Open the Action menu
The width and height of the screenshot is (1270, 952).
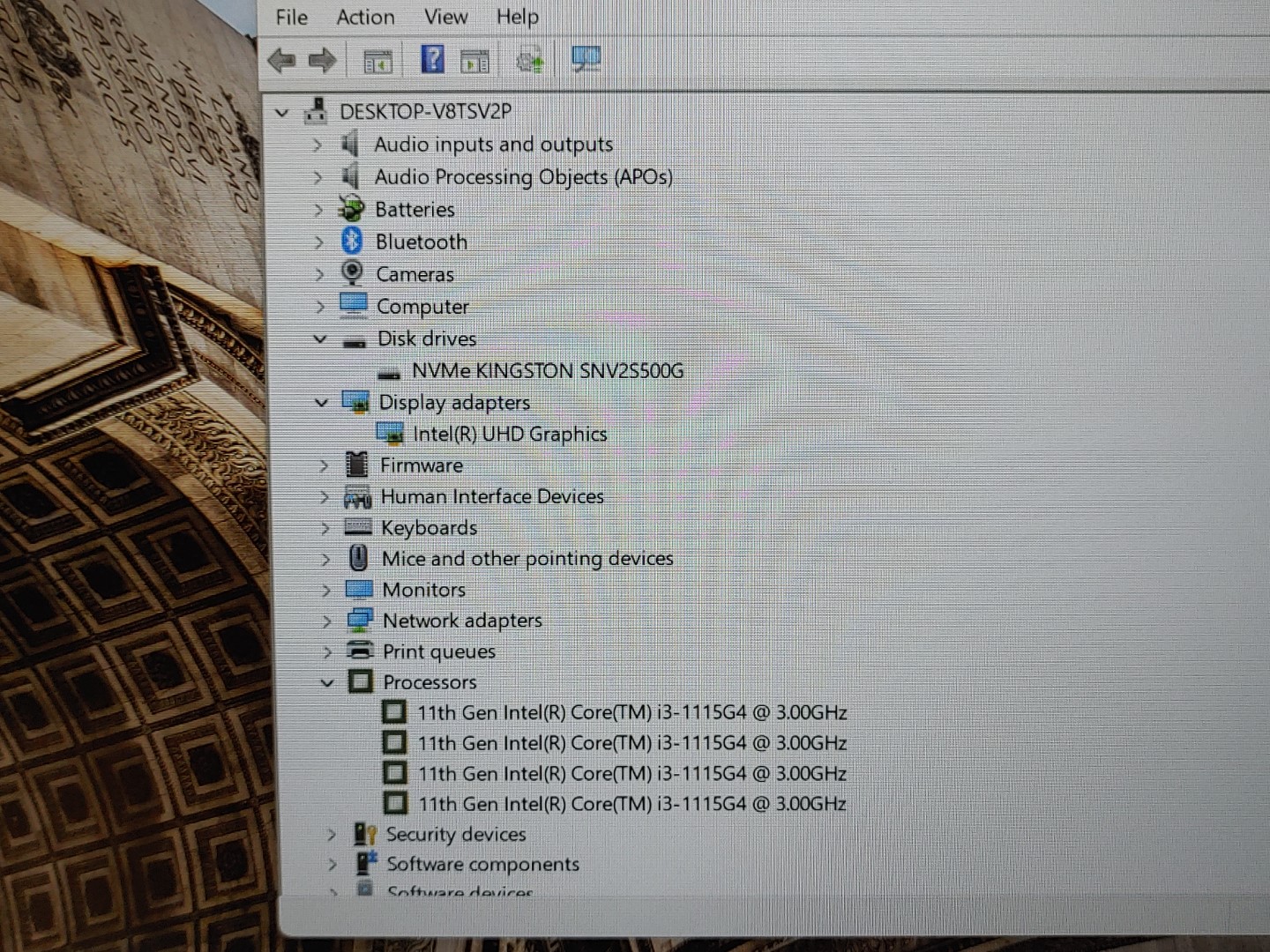click(x=365, y=17)
